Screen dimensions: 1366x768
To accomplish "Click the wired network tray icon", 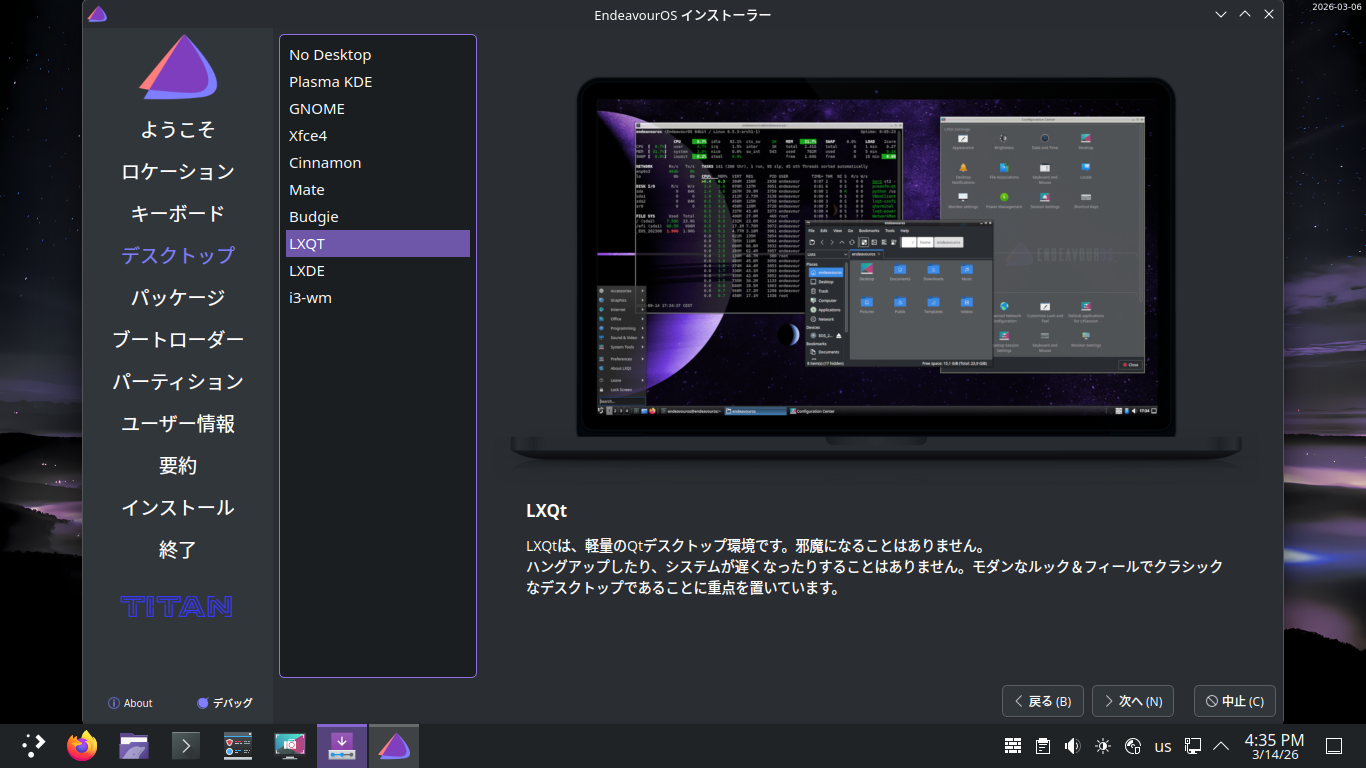I will tap(1192, 746).
